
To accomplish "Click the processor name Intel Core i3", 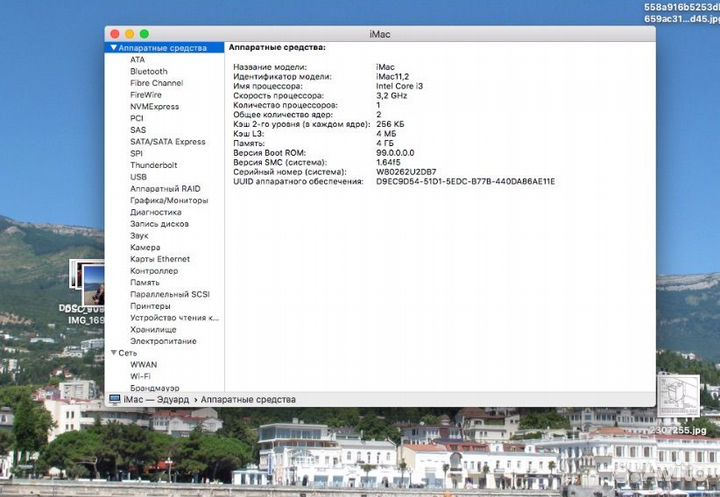I will (399, 86).
